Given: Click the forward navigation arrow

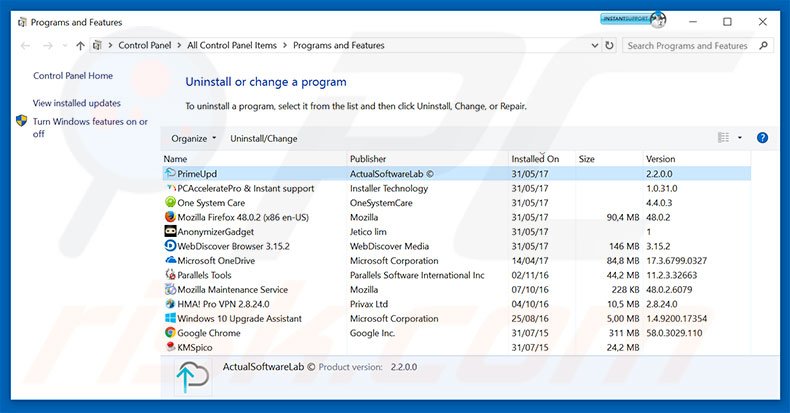Looking at the screenshot, I should tap(48, 46).
